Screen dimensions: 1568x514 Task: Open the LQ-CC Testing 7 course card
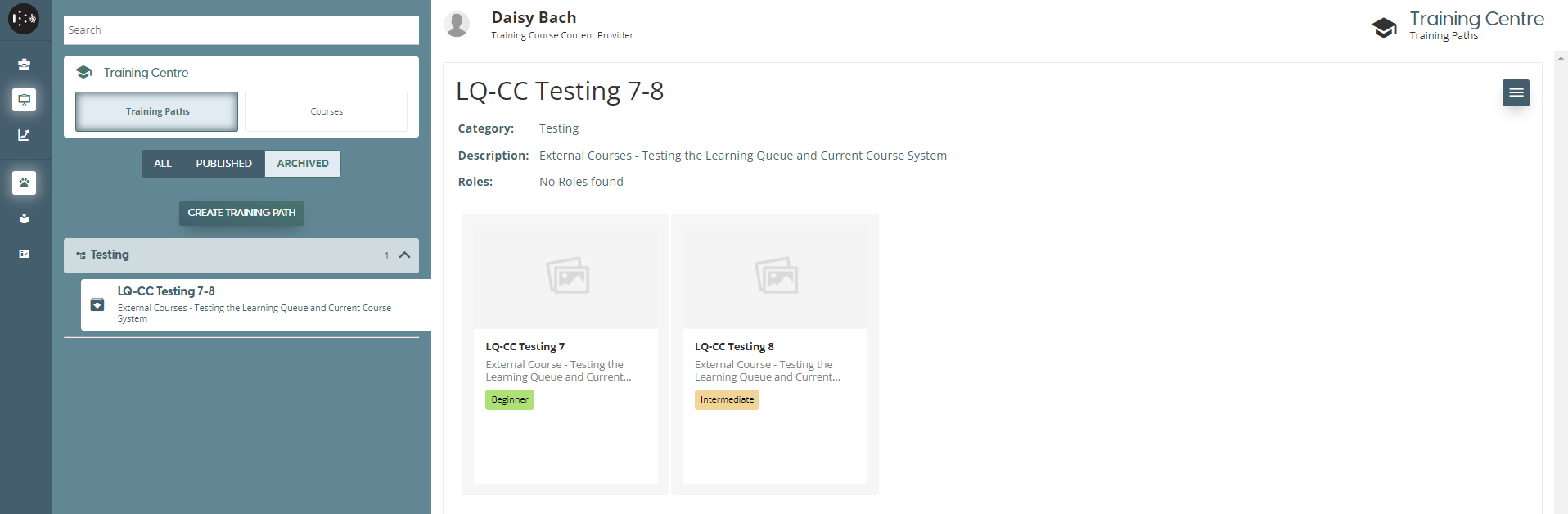(x=565, y=354)
